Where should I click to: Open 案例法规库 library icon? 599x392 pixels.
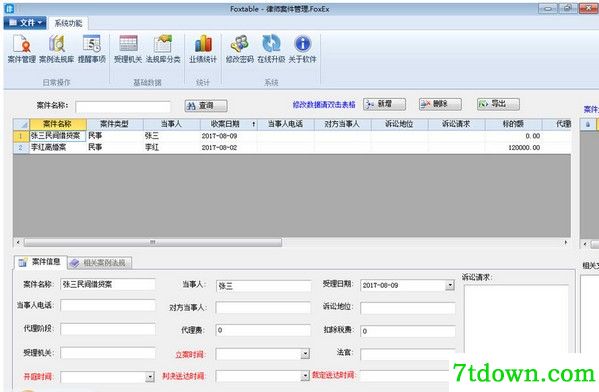[57, 49]
